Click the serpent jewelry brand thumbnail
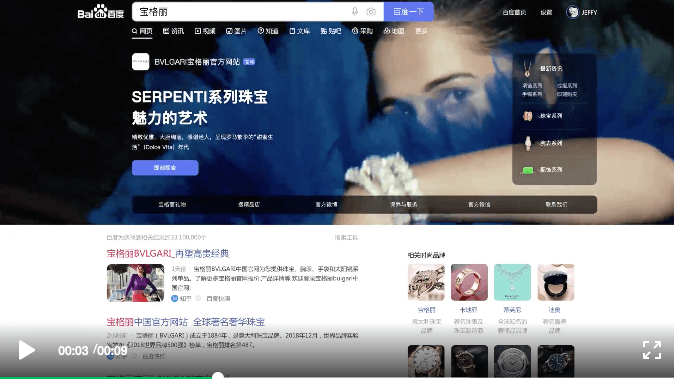The width and height of the screenshot is (674, 379). tap(426, 282)
